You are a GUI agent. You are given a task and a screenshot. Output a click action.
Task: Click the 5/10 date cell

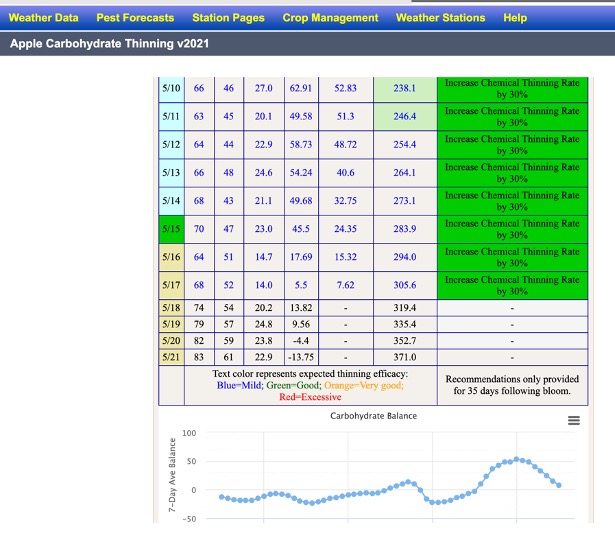point(171,89)
